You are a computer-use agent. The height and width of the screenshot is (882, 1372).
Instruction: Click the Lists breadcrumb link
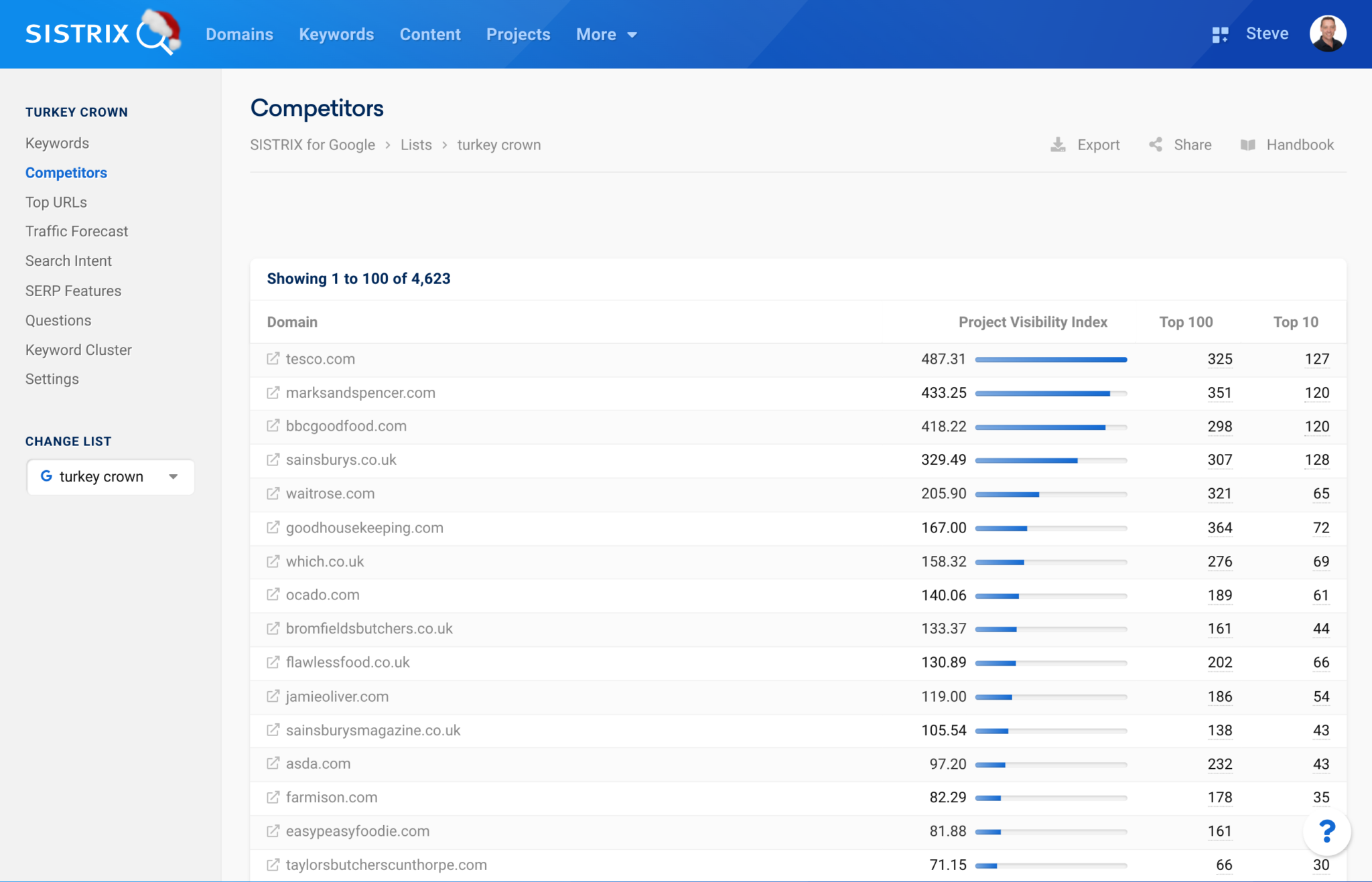point(416,145)
